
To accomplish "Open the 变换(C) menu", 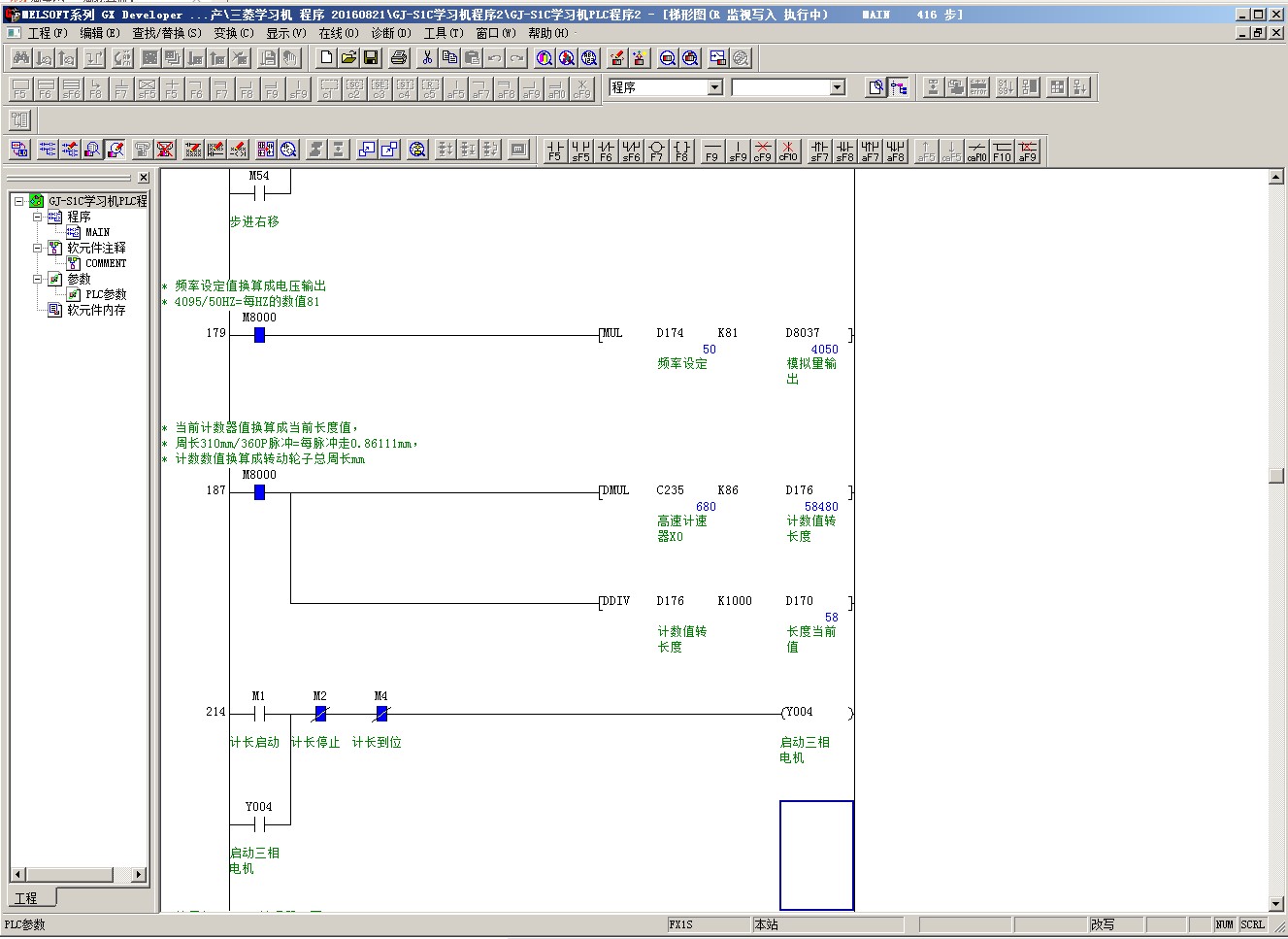I will click(x=233, y=33).
